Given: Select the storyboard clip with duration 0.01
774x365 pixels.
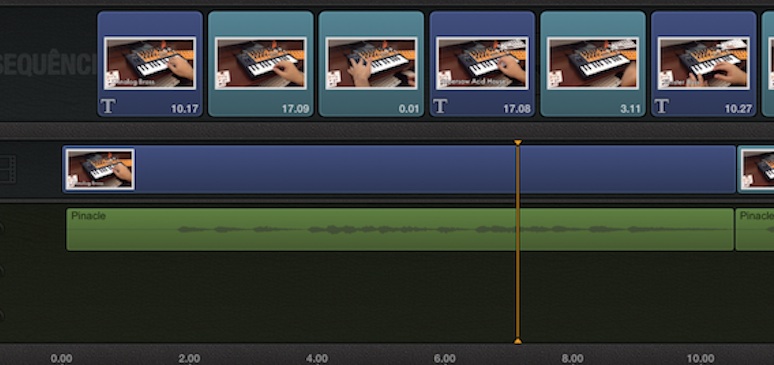Looking at the screenshot, I should tap(371, 64).
